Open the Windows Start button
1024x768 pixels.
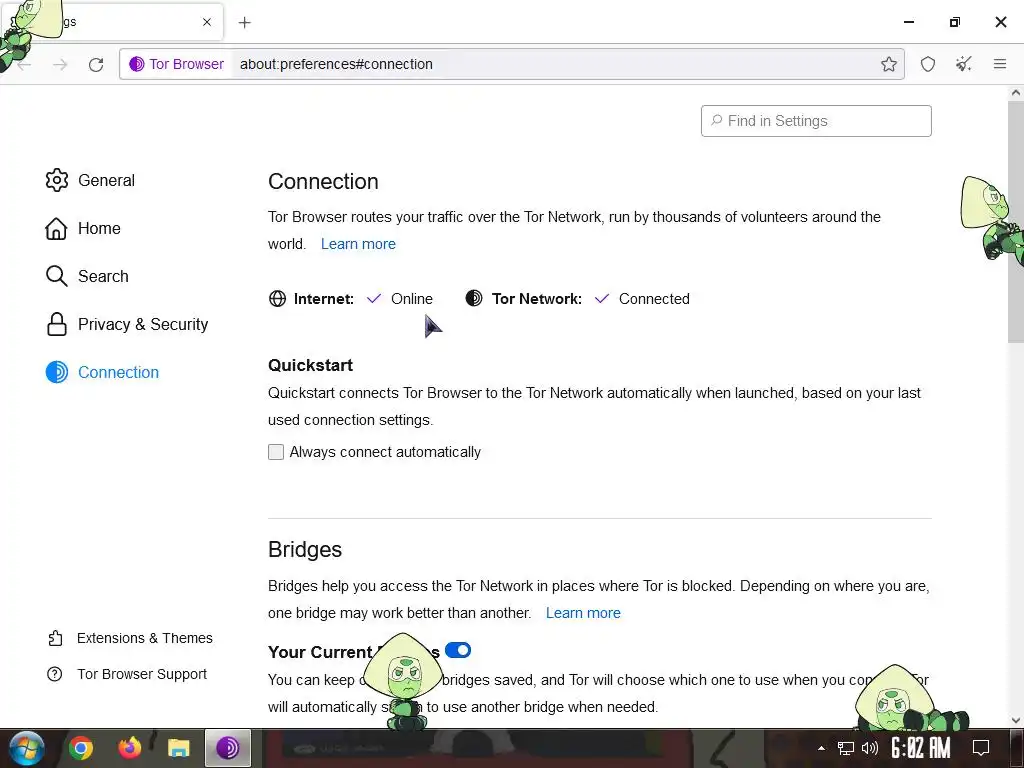click(26, 748)
